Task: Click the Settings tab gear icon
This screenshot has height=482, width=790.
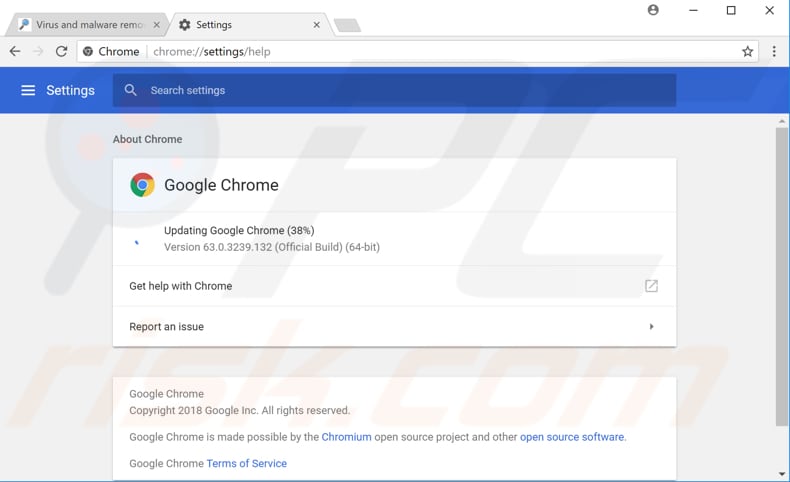Action: (x=185, y=25)
